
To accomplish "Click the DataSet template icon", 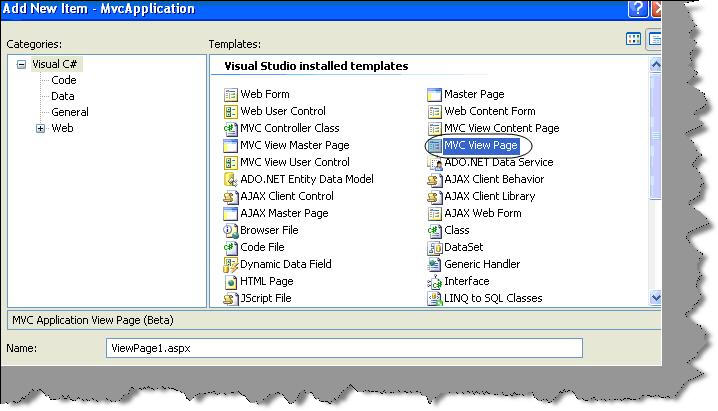I will pyautogui.click(x=434, y=247).
